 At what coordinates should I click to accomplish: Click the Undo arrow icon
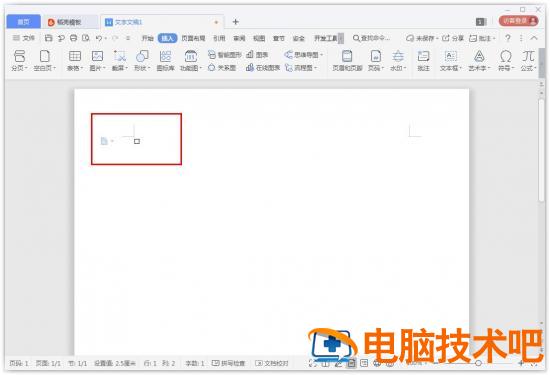[x=99, y=38]
